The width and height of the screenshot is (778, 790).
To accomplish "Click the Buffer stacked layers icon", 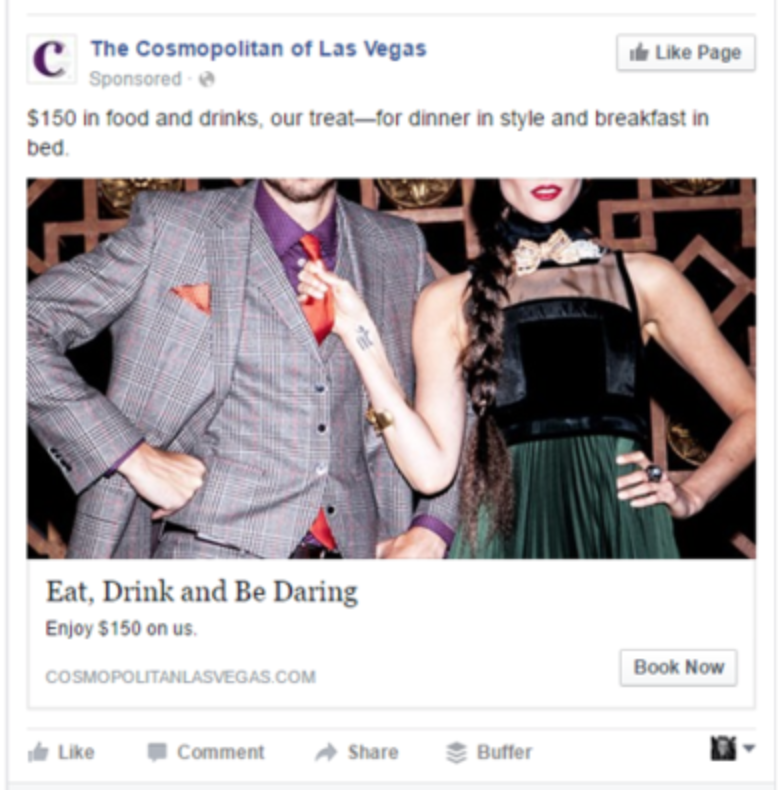I will [x=457, y=753].
